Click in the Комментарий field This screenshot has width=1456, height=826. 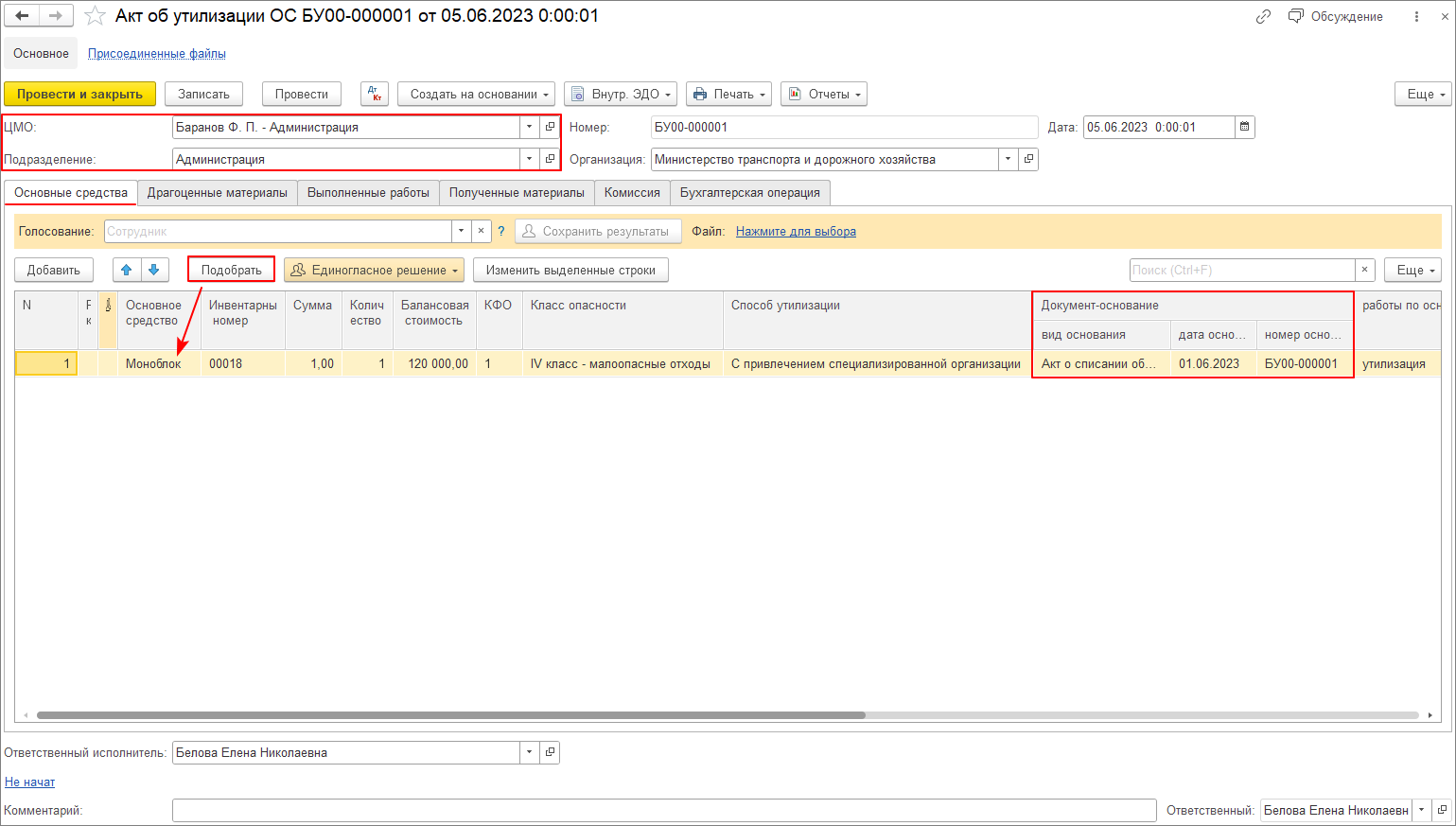point(664,810)
